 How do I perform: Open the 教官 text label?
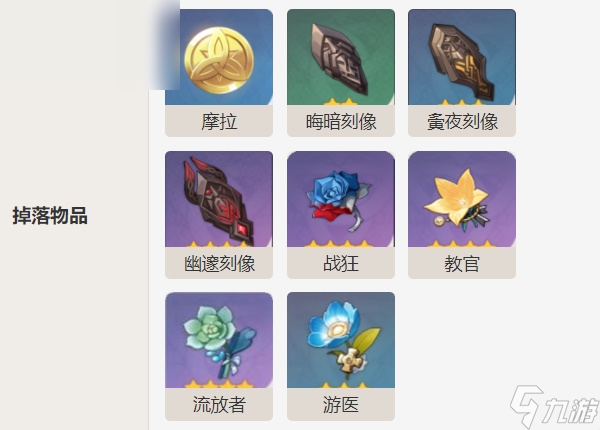462,264
